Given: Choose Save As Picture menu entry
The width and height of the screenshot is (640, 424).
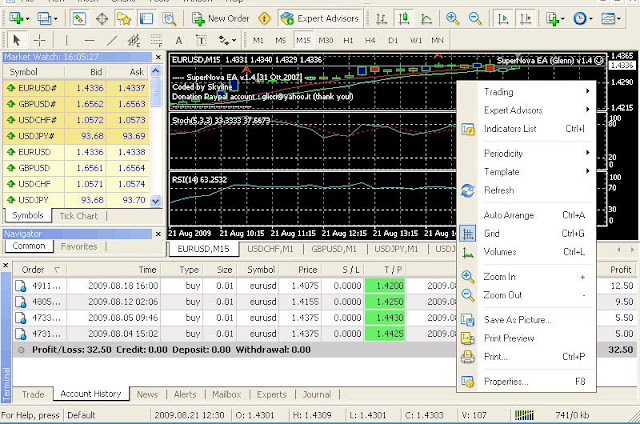Looking at the screenshot, I should 526,320.
